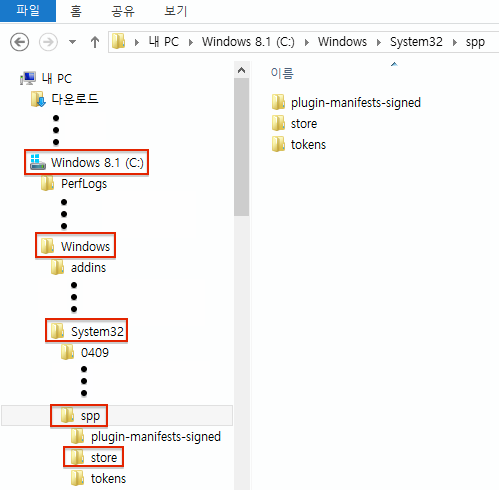Click the Back navigation arrow

coord(19,42)
